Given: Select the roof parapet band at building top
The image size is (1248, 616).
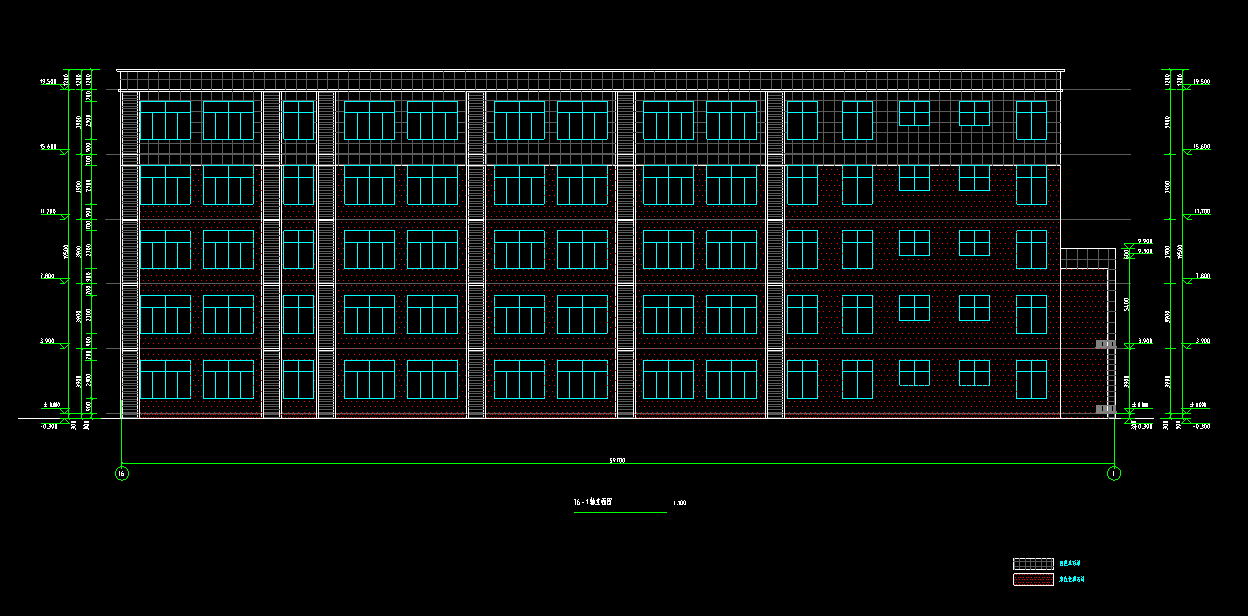Looking at the screenshot, I should (x=590, y=80).
